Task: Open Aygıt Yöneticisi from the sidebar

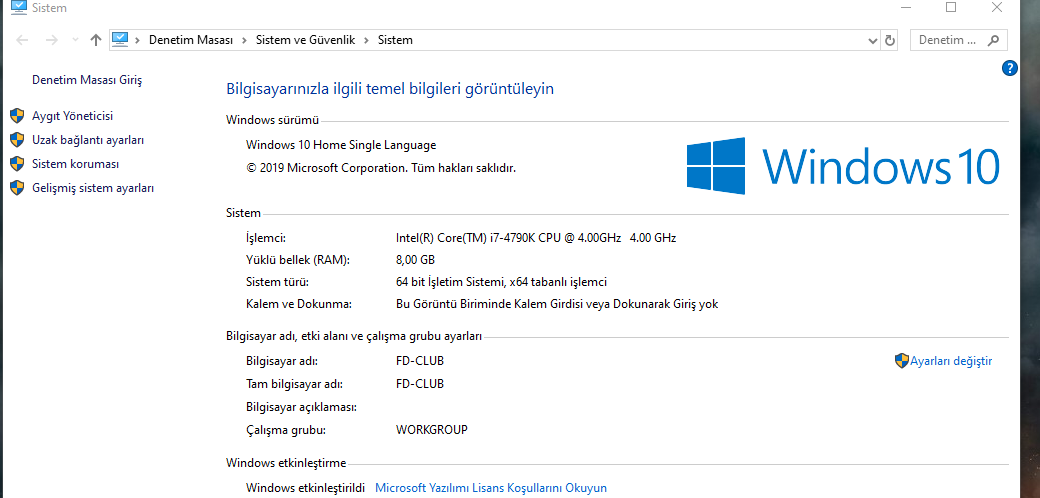Action: point(72,116)
